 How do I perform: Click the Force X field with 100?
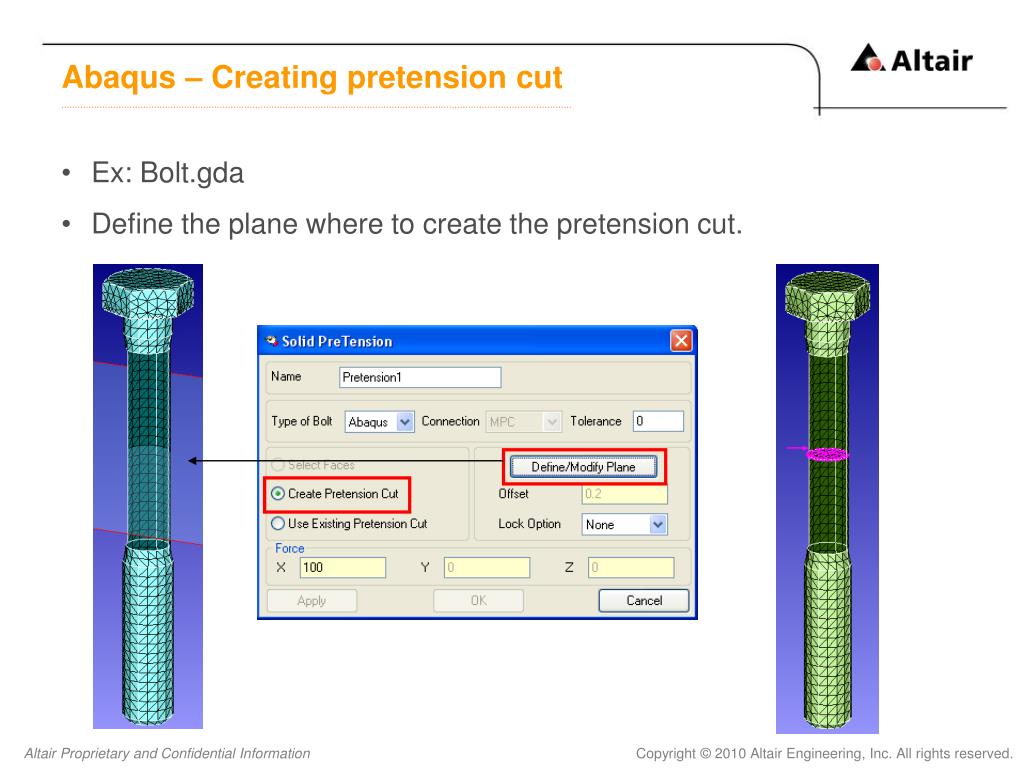(342, 568)
